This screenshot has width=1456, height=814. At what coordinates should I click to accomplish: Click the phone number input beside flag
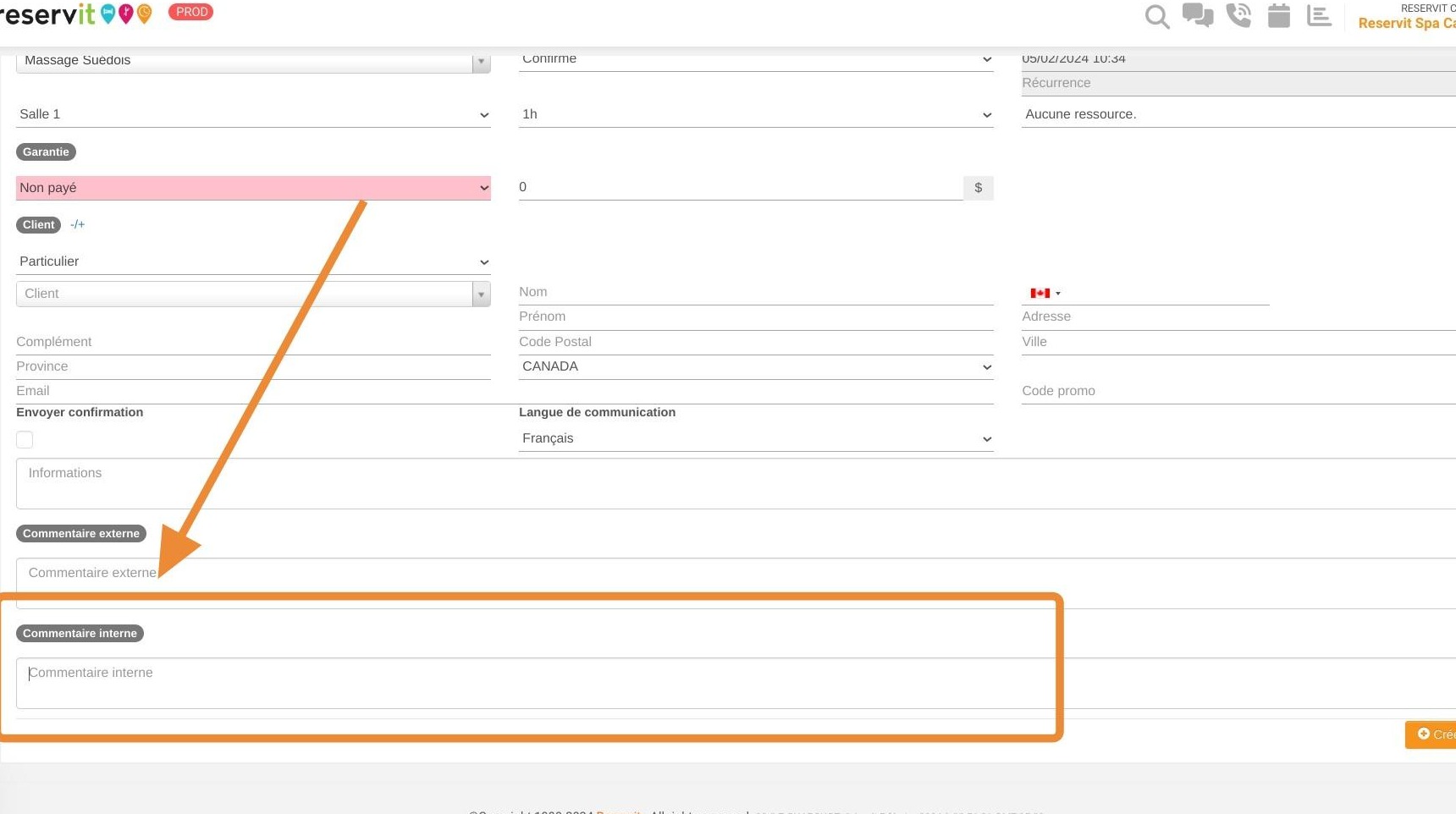(1168, 293)
